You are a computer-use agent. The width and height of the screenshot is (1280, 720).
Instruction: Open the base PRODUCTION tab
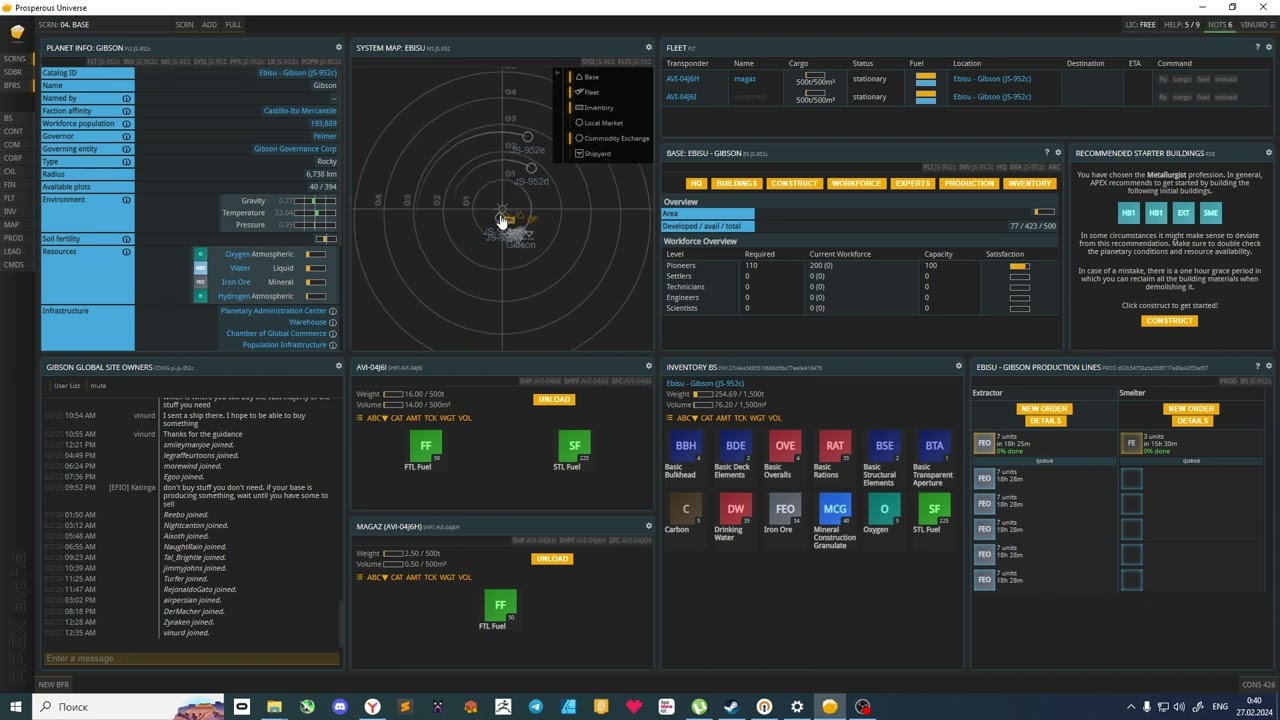[969, 184]
